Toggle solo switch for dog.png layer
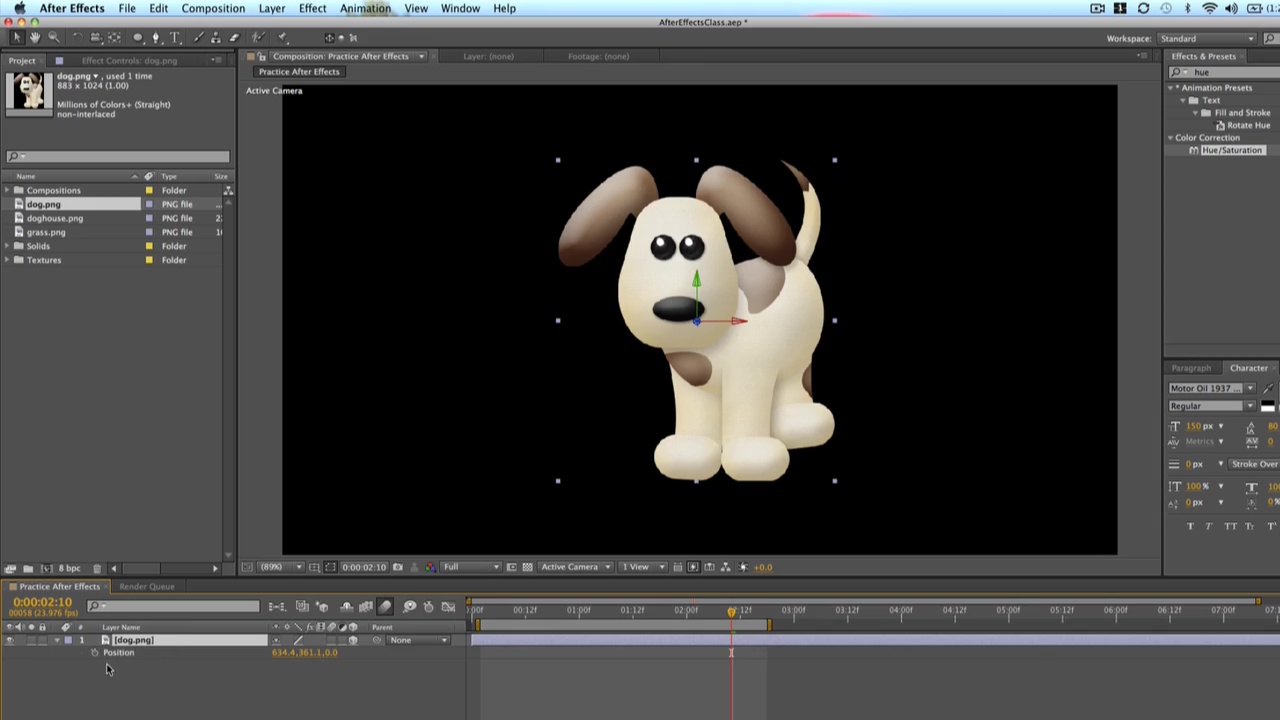 pos(31,640)
